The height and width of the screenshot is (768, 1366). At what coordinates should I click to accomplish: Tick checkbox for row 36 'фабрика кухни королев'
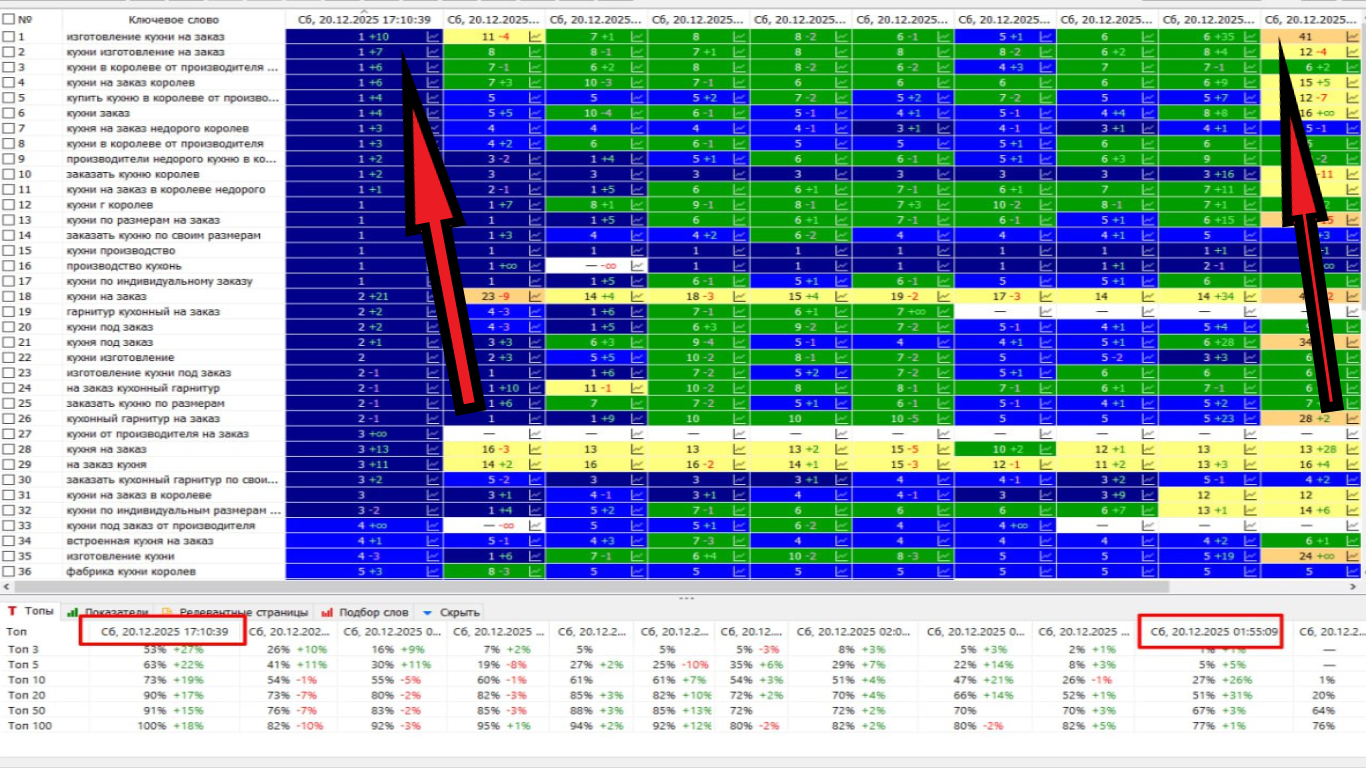click(9, 572)
